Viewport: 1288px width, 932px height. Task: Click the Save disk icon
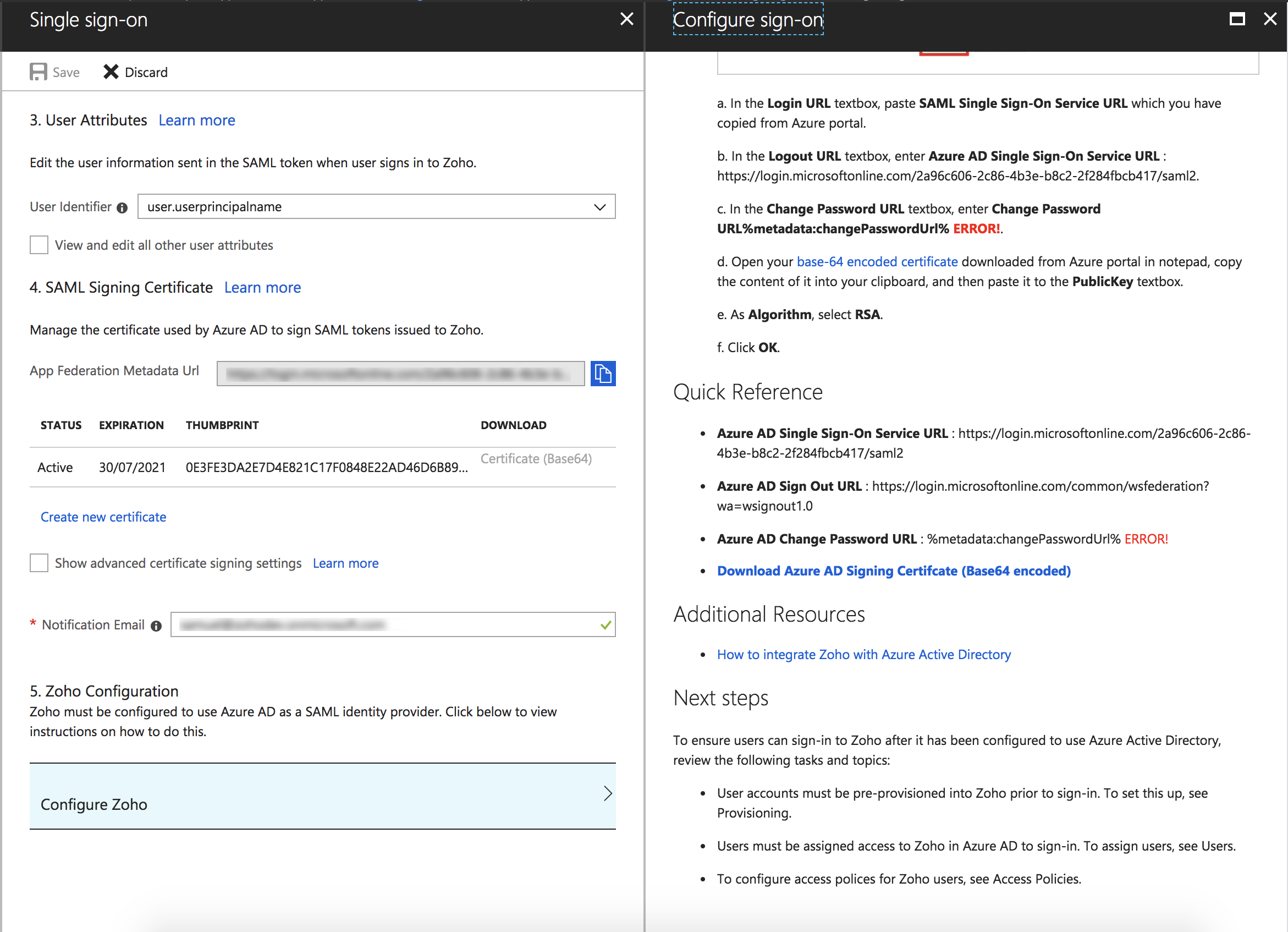point(38,72)
